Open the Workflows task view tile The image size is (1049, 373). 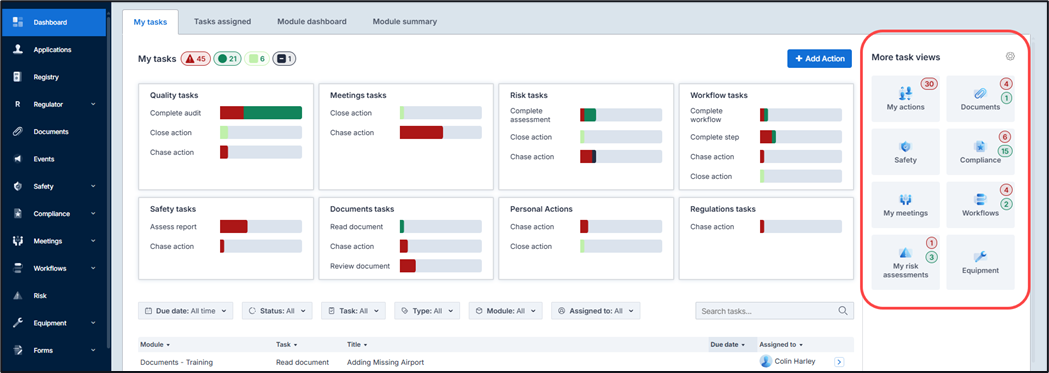[x=980, y=205]
